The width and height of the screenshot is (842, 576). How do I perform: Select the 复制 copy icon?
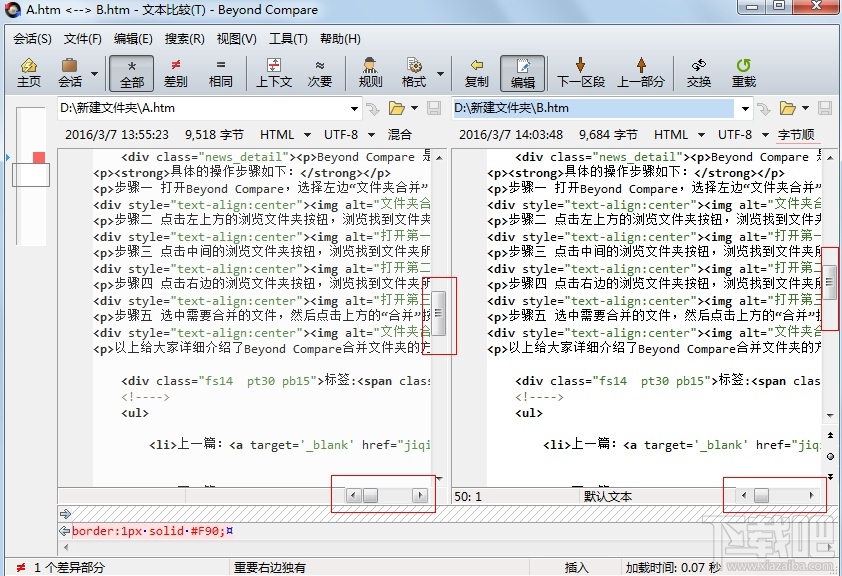476,70
